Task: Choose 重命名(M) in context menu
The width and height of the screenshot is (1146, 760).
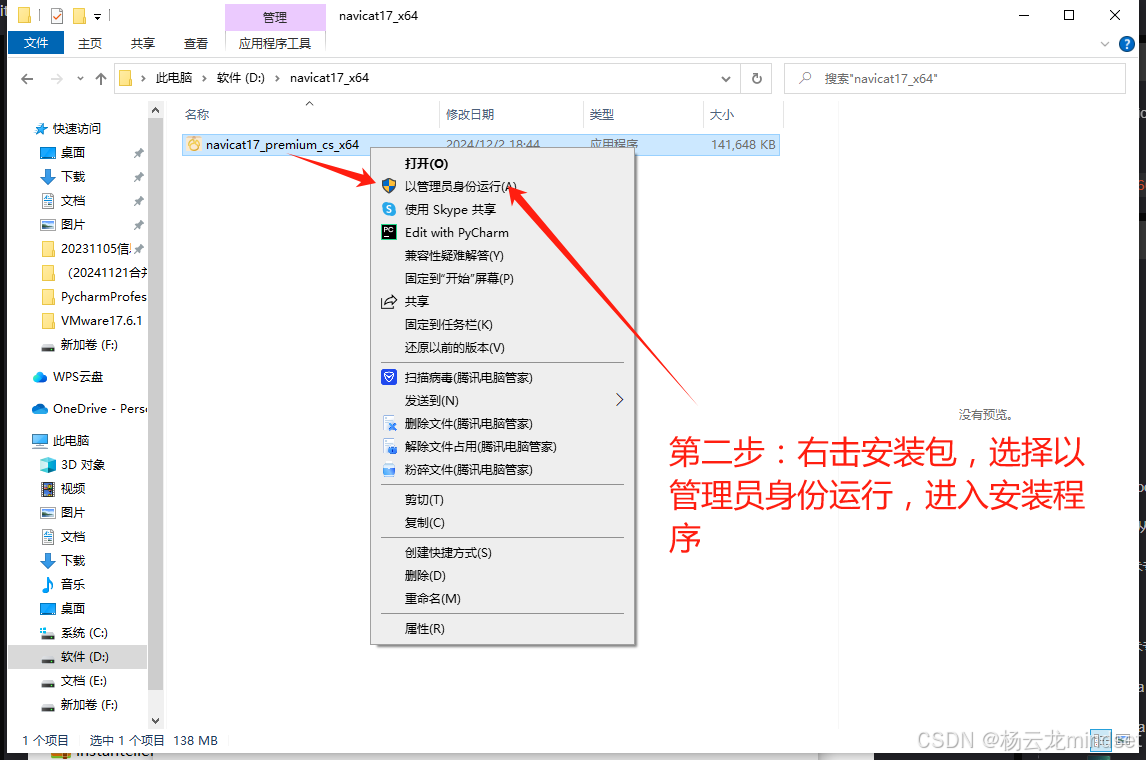Action: tap(503, 598)
